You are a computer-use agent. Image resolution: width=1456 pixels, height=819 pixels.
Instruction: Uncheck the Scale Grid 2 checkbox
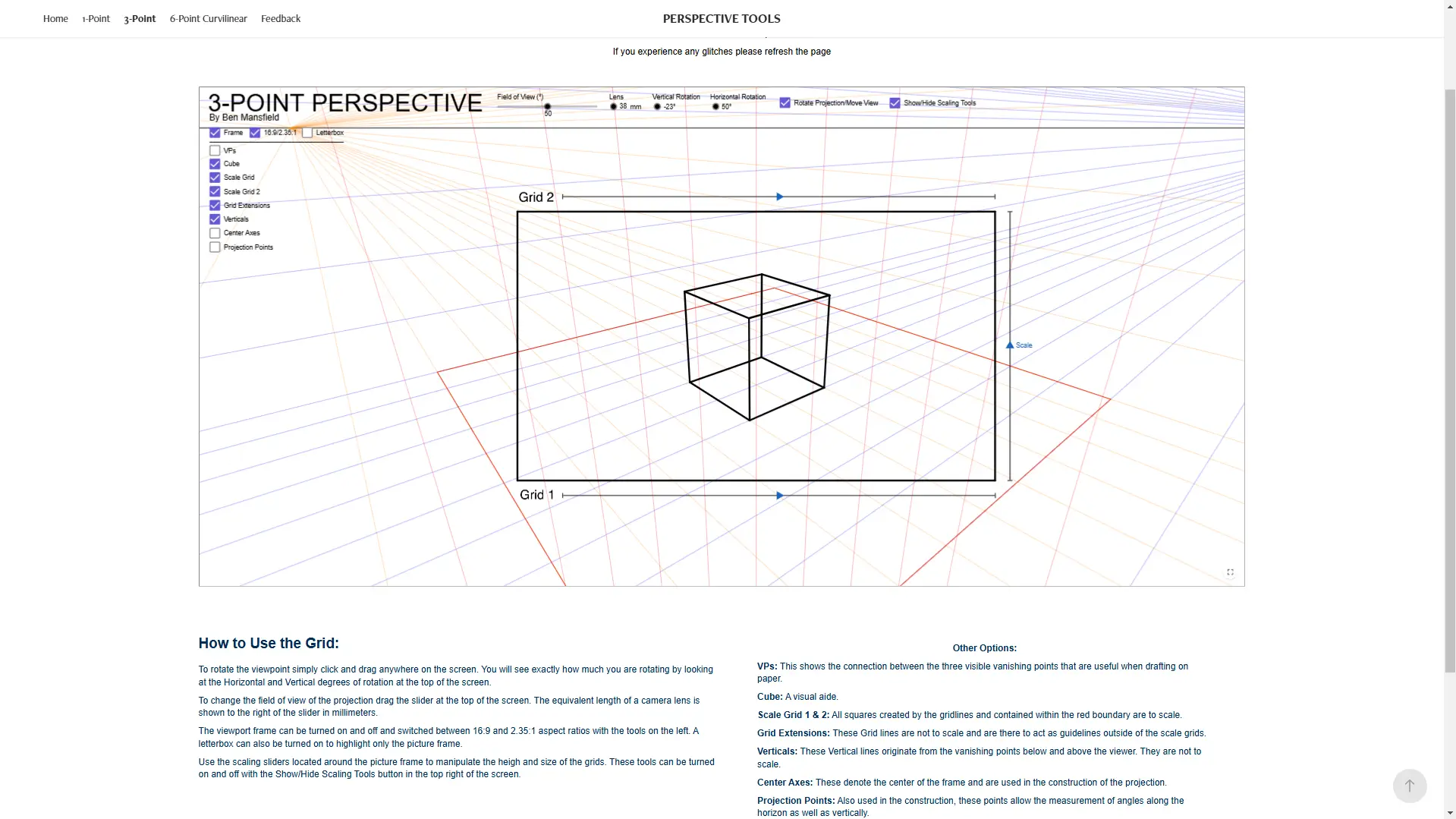215,191
